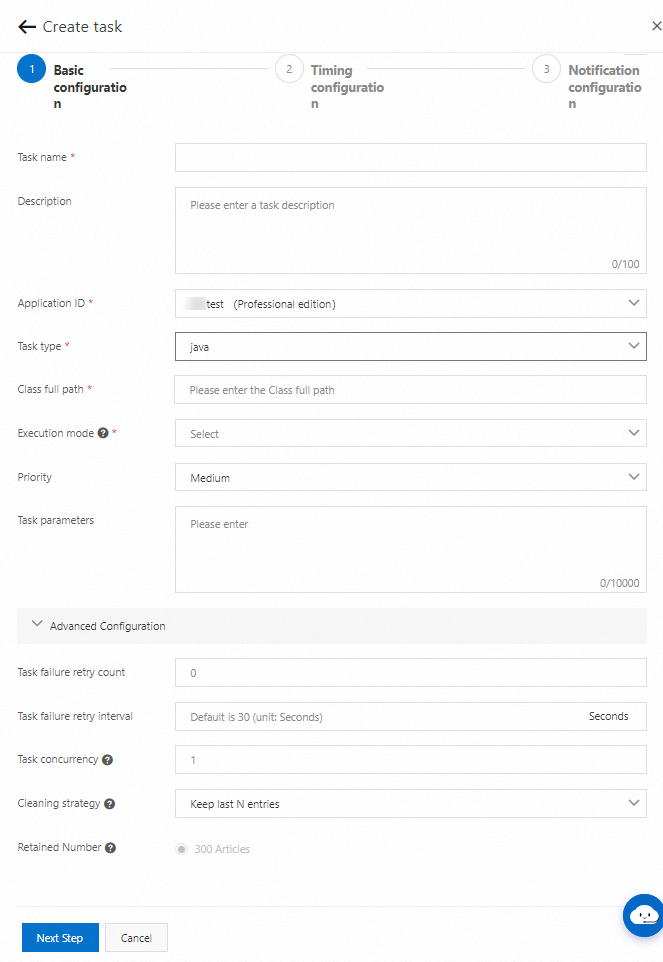The width and height of the screenshot is (663, 962).
Task: Click the Next Step button
Action: point(60,938)
